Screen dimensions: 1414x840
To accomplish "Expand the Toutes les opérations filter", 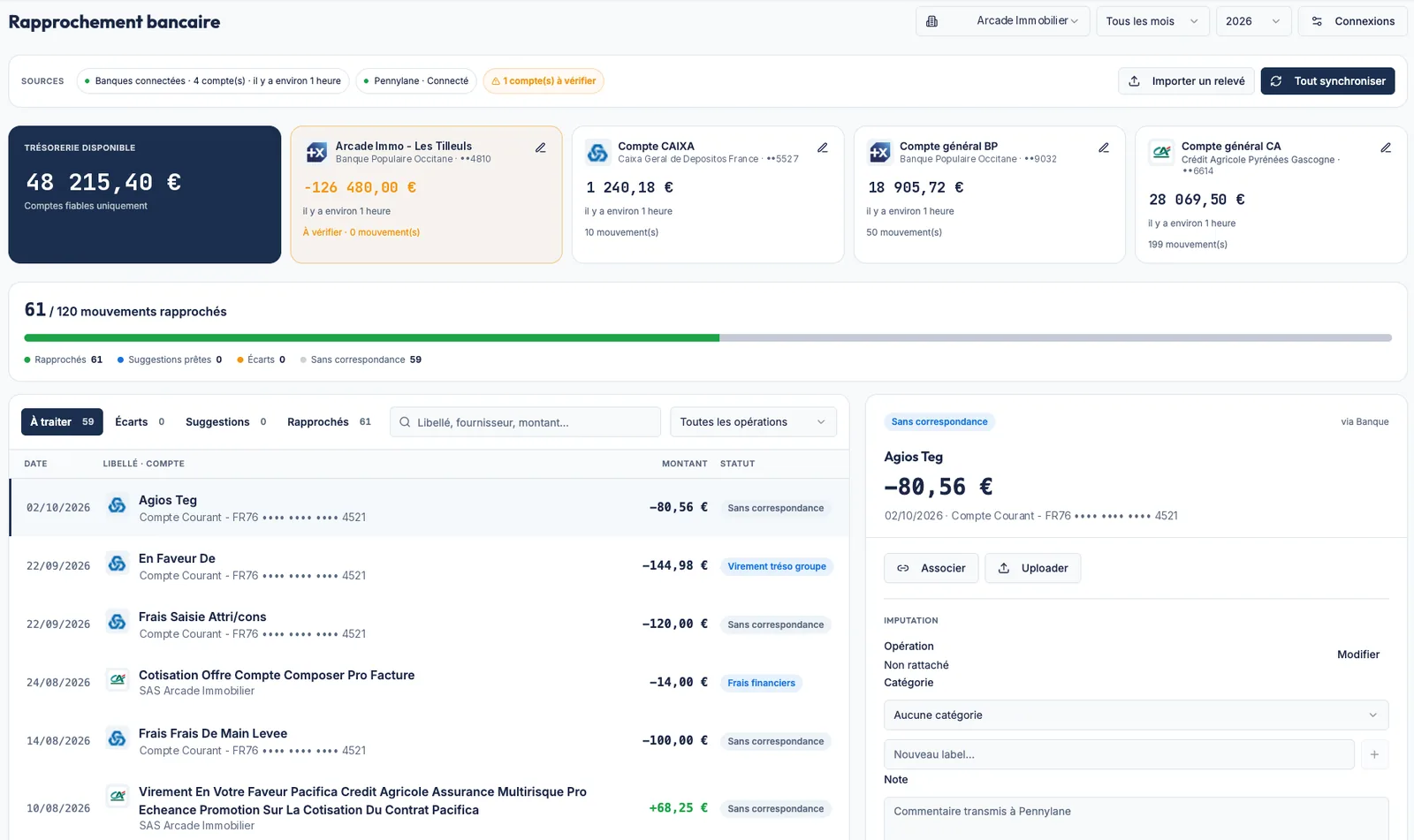I will pyautogui.click(x=753, y=422).
